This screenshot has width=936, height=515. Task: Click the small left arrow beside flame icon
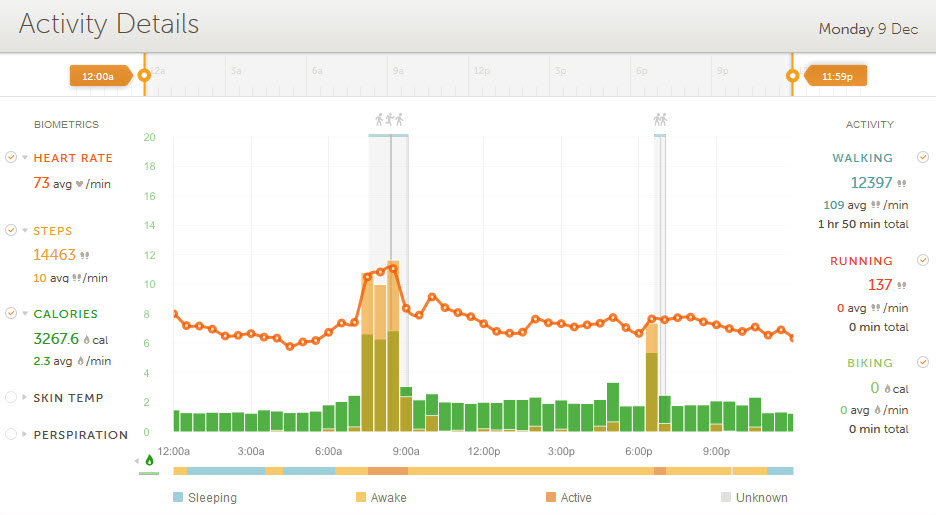pyautogui.click(x=137, y=460)
